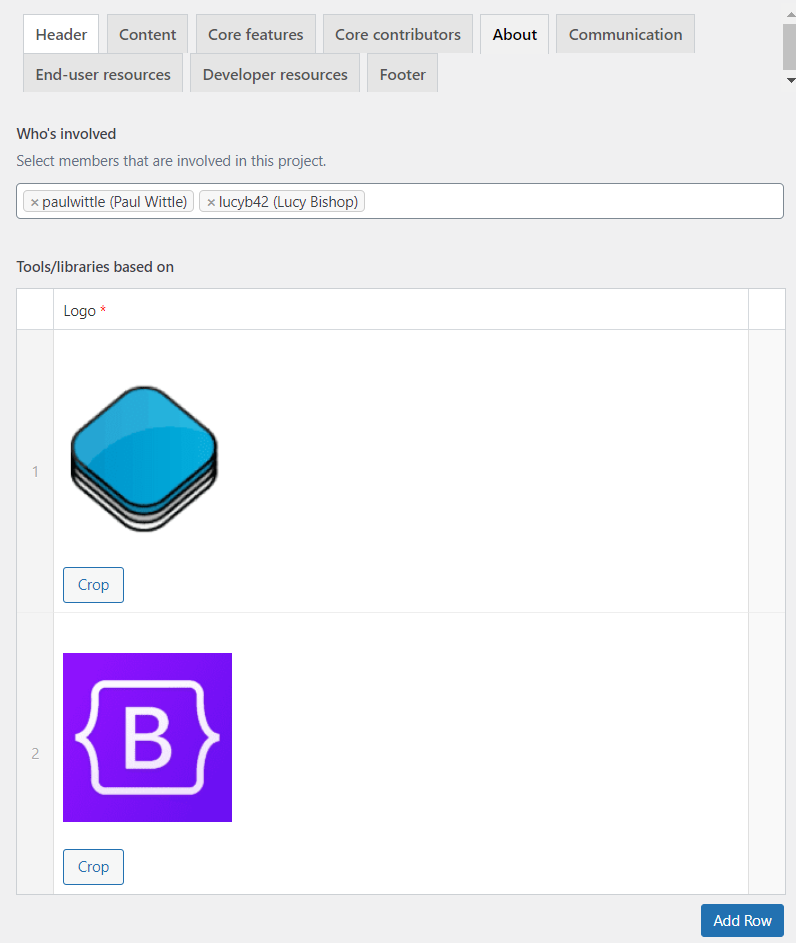
Task: Select row 2 handle in the logo table
Action: click(x=35, y=753)
